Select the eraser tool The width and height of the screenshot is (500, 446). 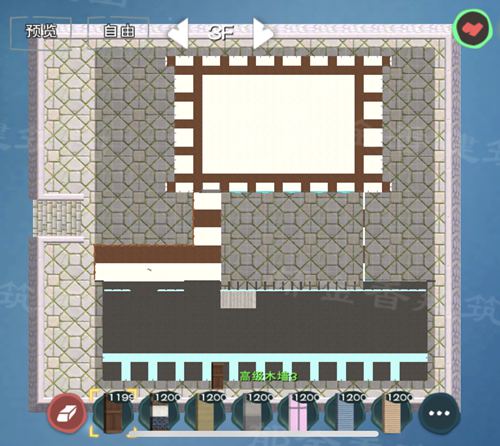(67, 413)
